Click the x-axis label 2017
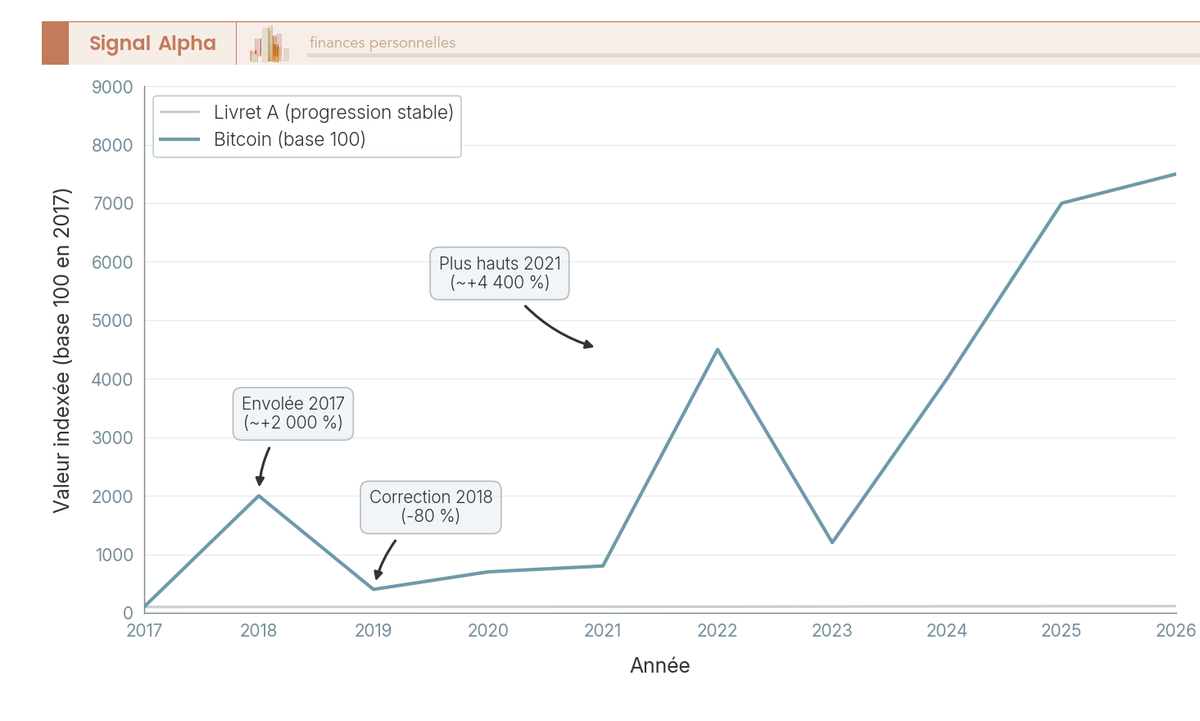1200x721 pixels. click(145, 631)
